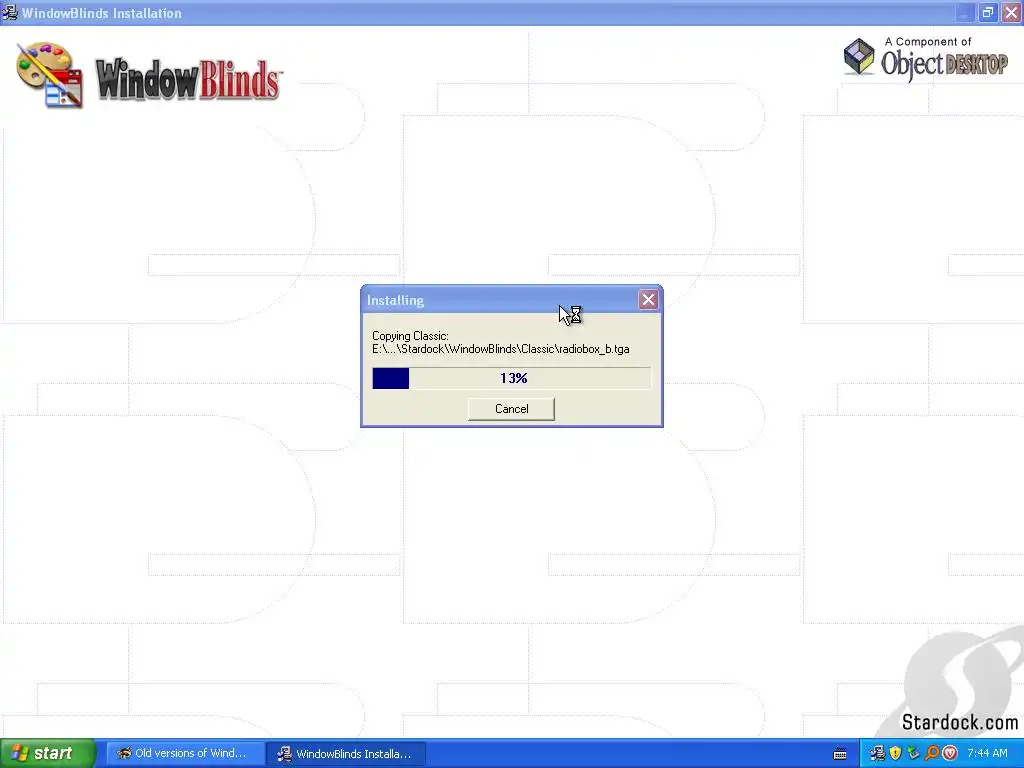Click the Object Desktop cube logo
The height and width of the screenshot is (768, 1024).
pos(859,56)
